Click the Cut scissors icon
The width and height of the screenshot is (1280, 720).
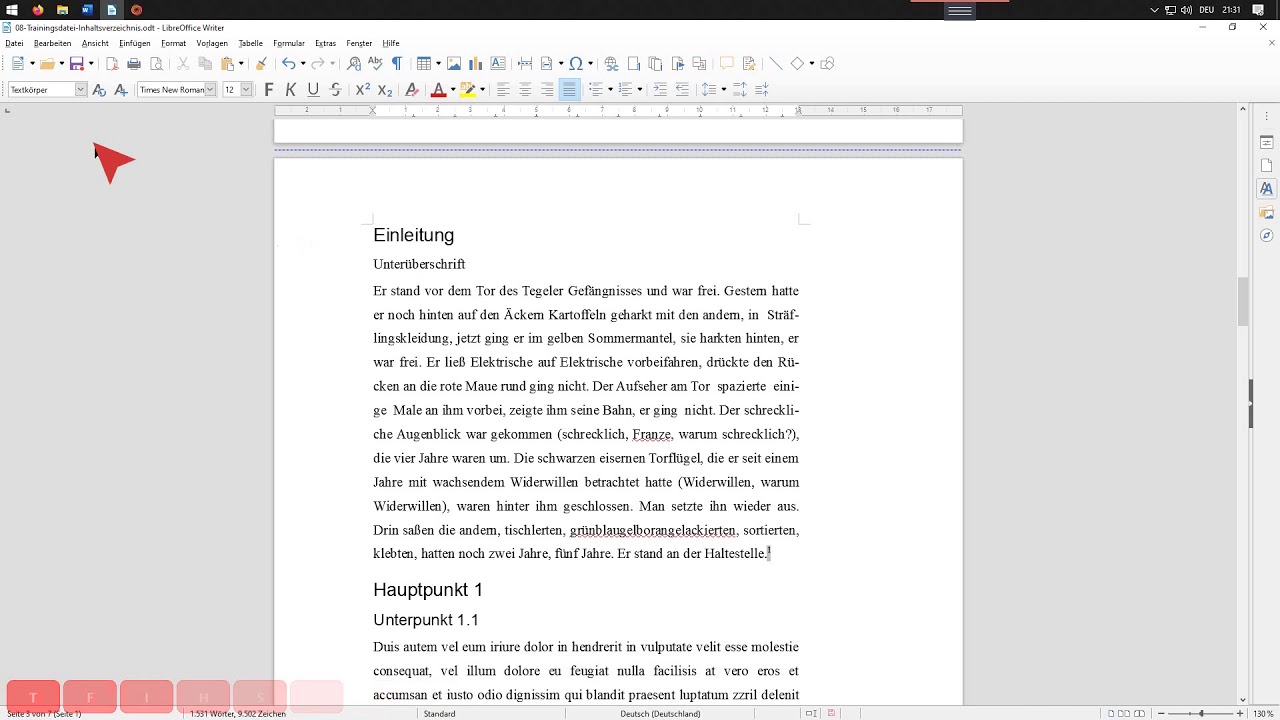(x=183, y=64)
